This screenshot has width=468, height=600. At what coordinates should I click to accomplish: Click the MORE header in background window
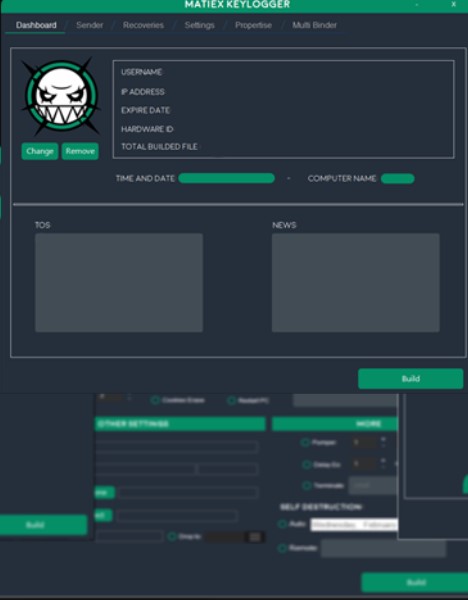335,424
